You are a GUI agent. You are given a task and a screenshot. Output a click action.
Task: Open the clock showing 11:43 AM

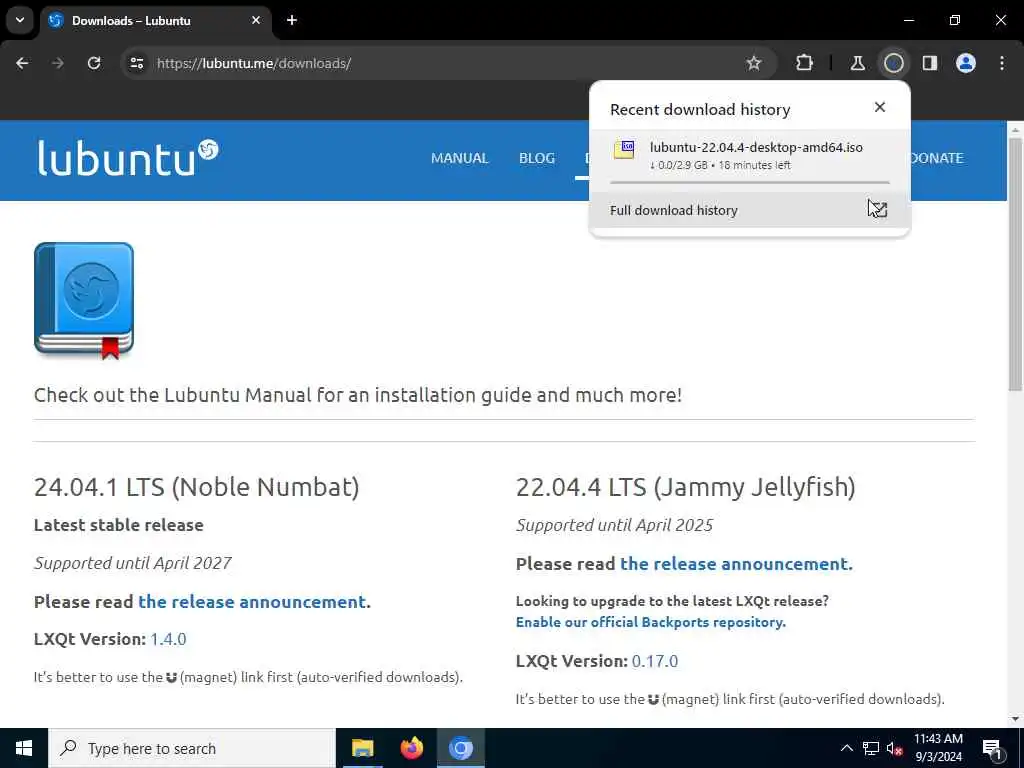point(938,748)
